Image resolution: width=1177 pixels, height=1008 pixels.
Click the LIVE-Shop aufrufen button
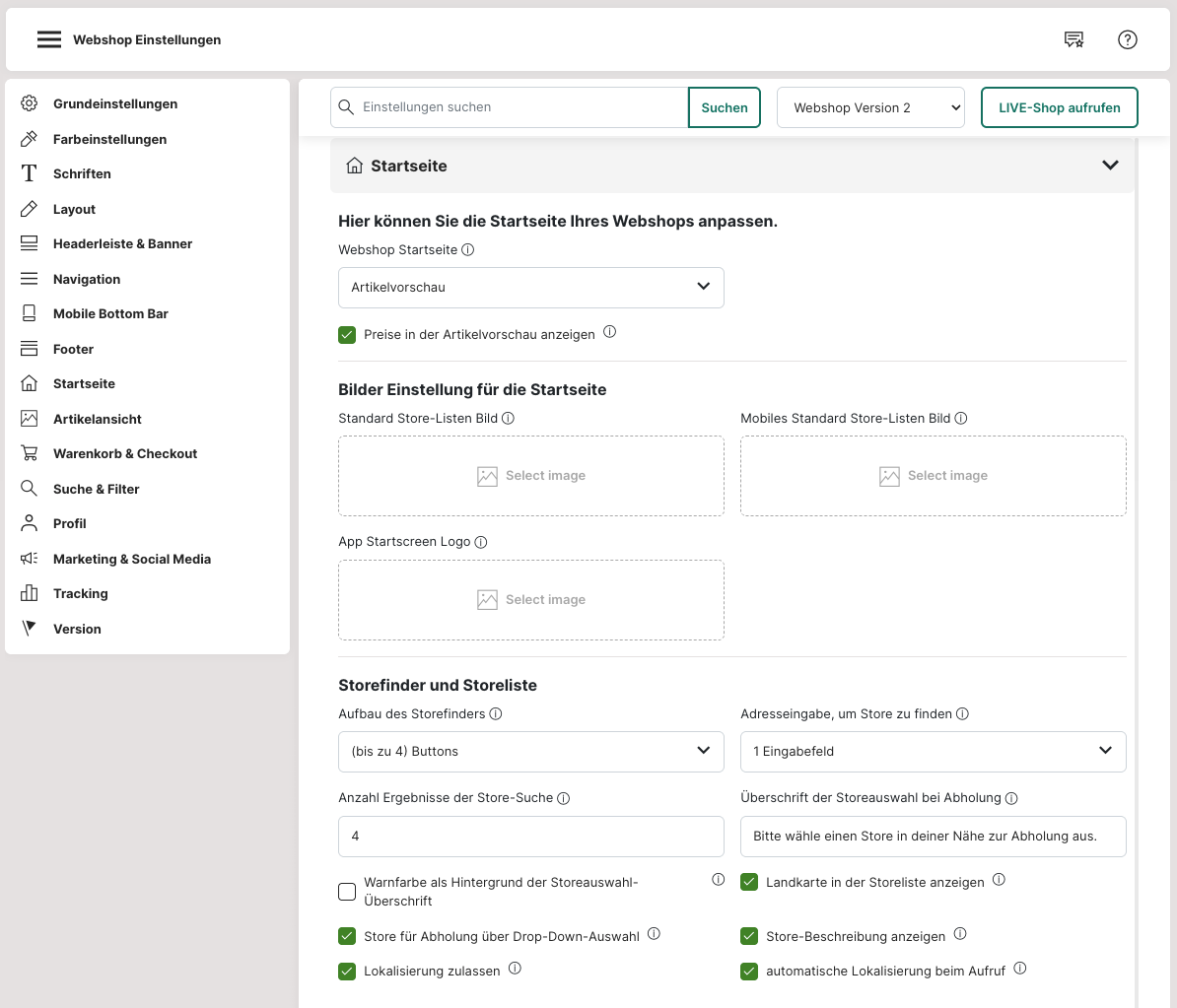pyautogui.click(x=1059, y=107)
